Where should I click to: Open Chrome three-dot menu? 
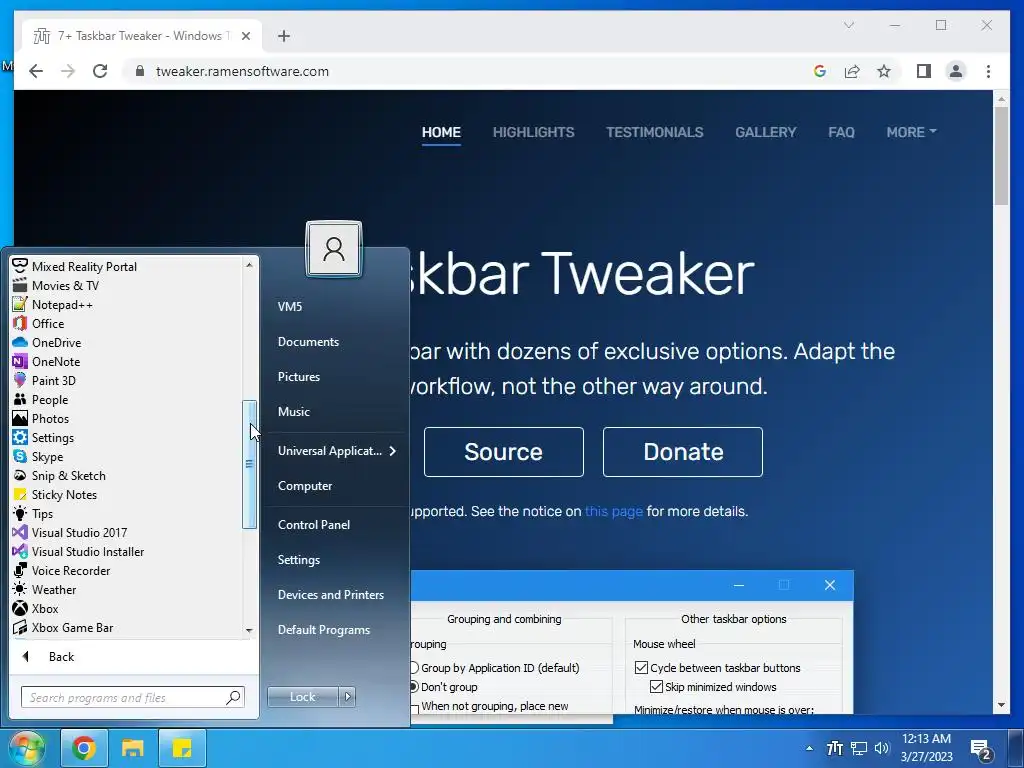coord(988,71)
